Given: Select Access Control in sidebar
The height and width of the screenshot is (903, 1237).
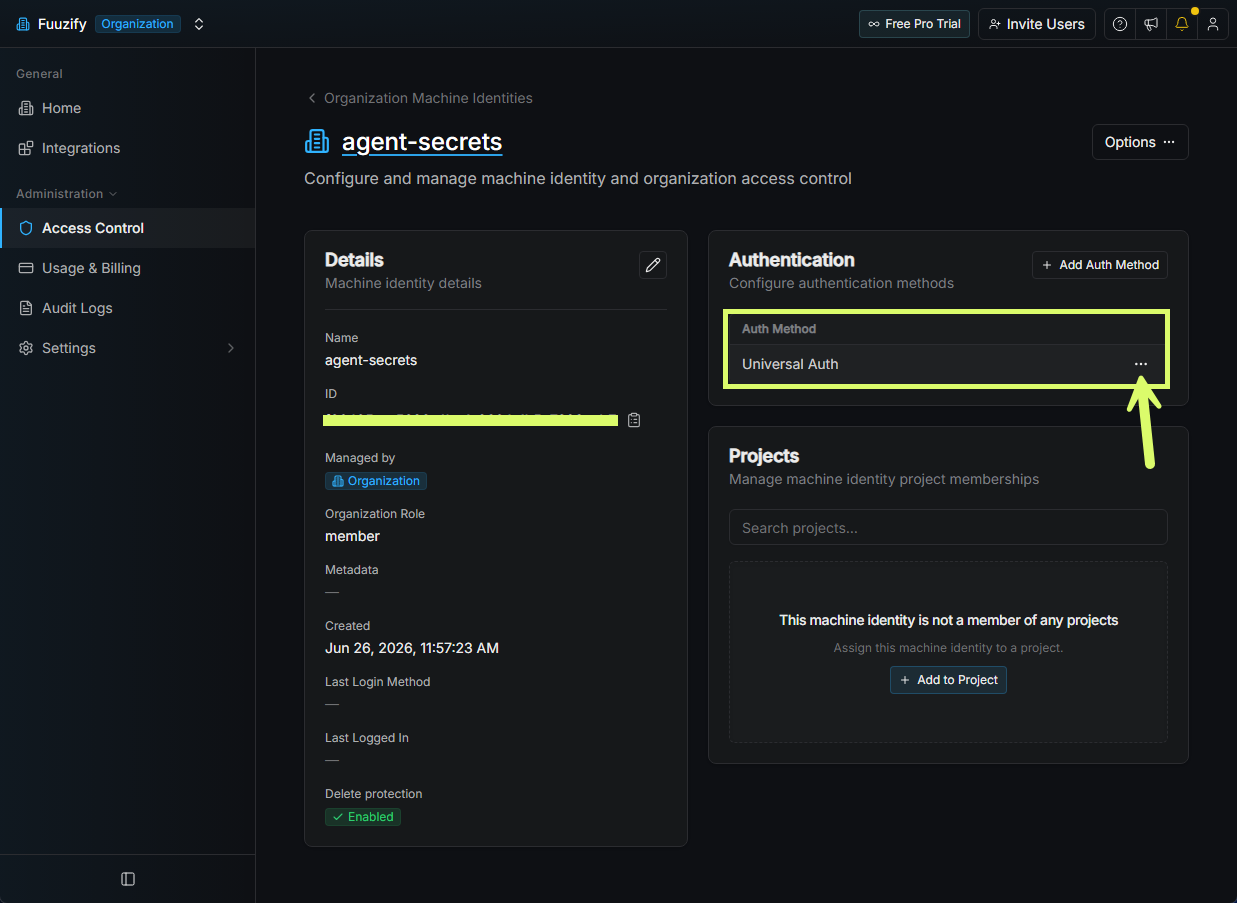Looking at the screenshot, I should [x=128, y=228].
